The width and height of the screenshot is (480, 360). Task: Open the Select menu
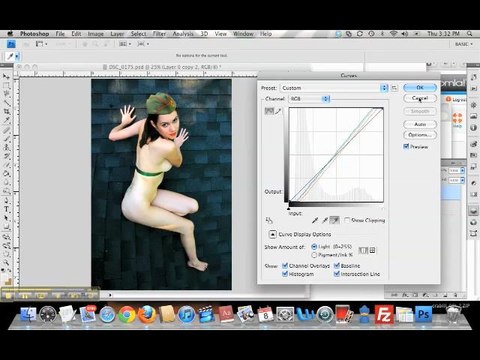138,34
